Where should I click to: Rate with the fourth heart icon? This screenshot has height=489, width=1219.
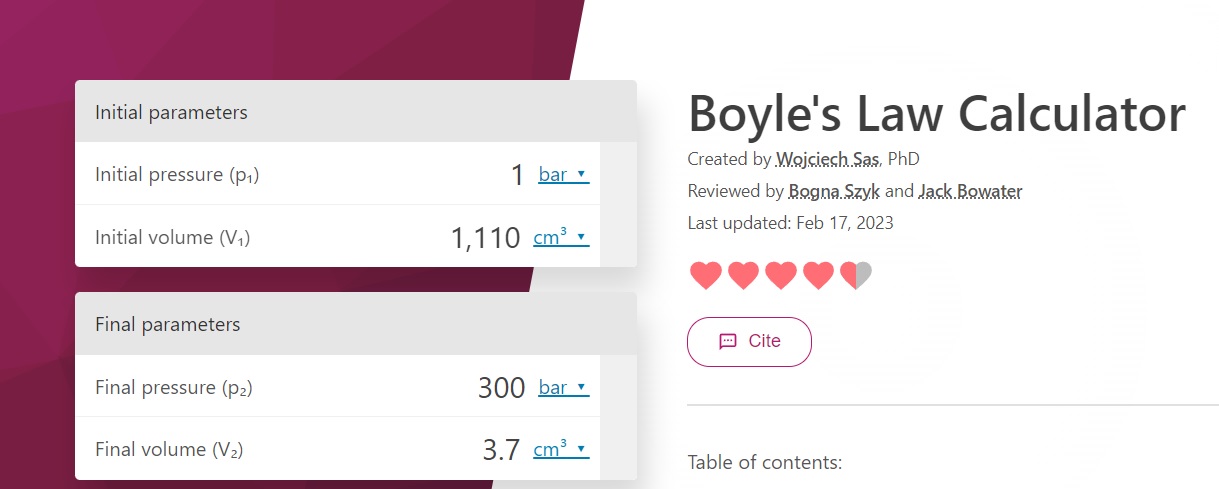tap(818, 275)
